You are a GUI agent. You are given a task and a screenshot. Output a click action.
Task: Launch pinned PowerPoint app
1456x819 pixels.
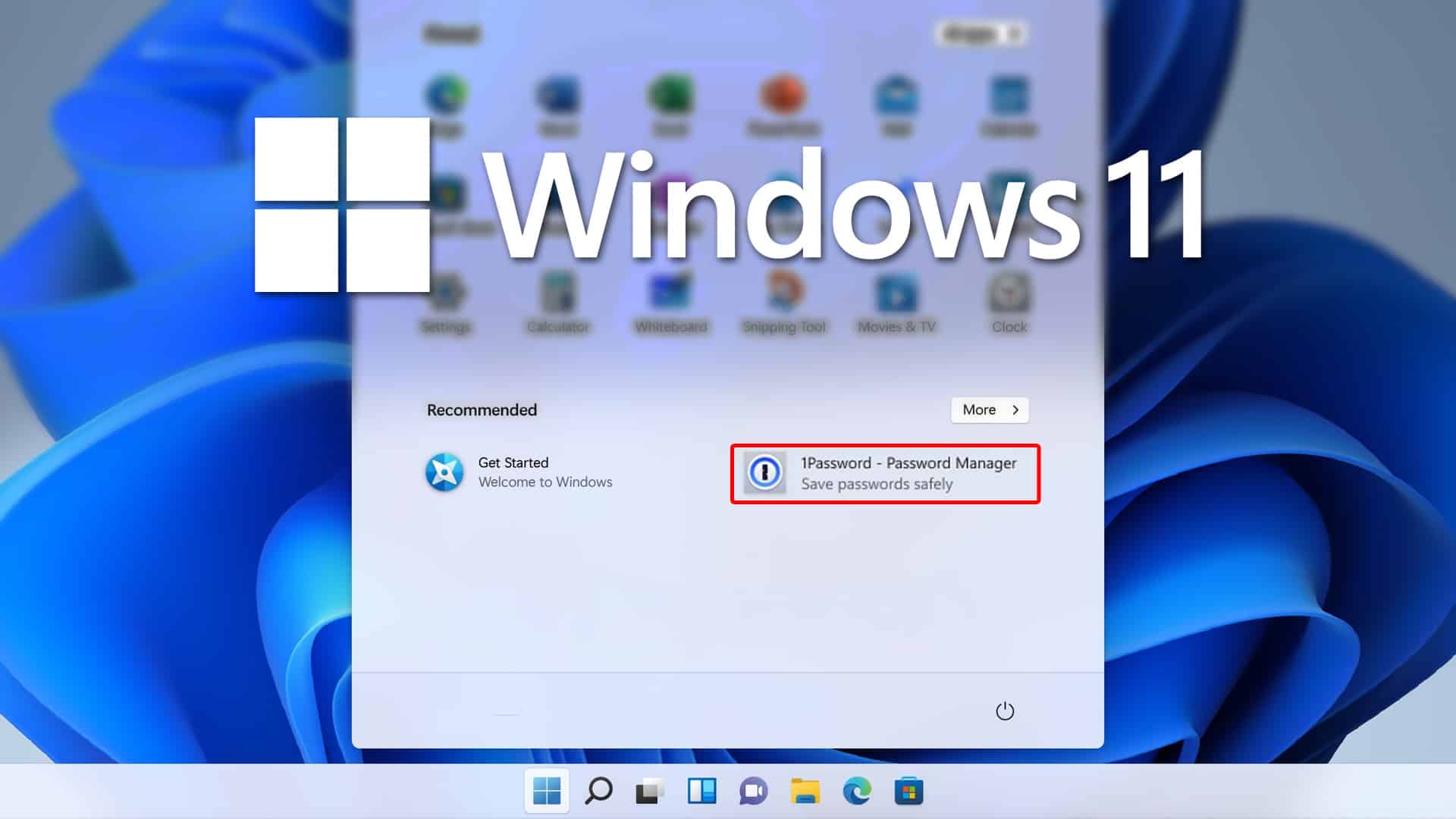point(783,106)
